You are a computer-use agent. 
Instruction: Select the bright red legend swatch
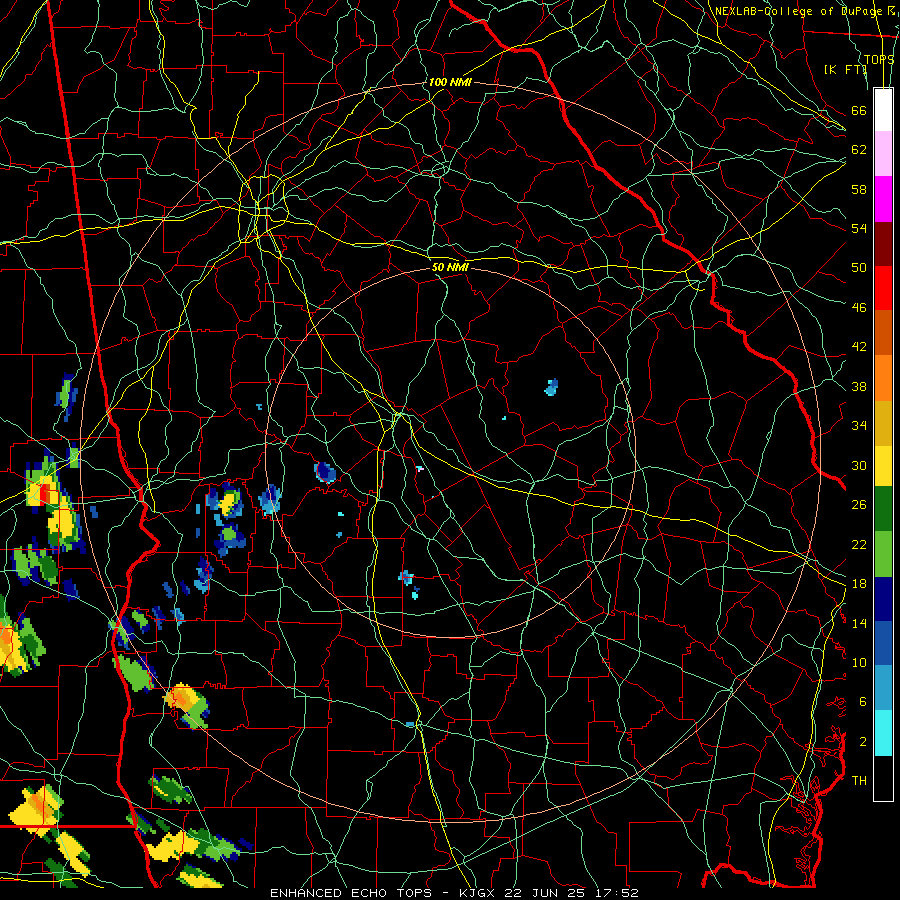point(883,288)
